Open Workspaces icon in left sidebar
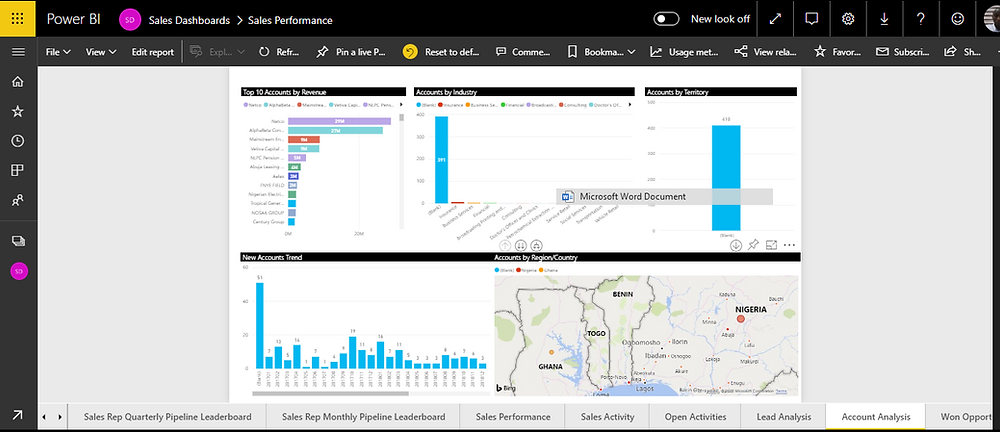 (18, 241)
